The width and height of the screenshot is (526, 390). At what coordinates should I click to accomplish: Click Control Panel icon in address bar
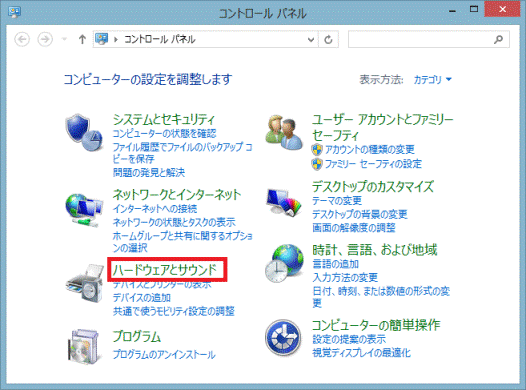click(102, 39)
